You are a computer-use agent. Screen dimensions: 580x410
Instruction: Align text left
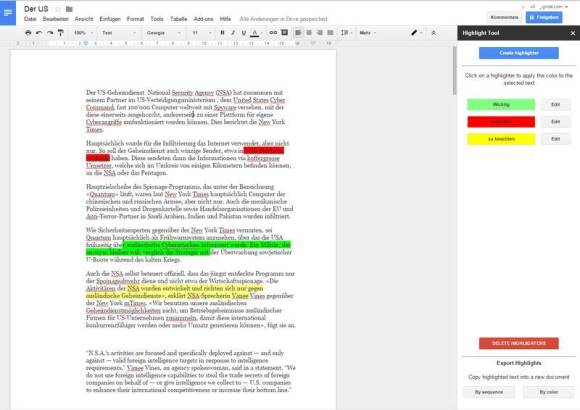(x=298, y=33)
